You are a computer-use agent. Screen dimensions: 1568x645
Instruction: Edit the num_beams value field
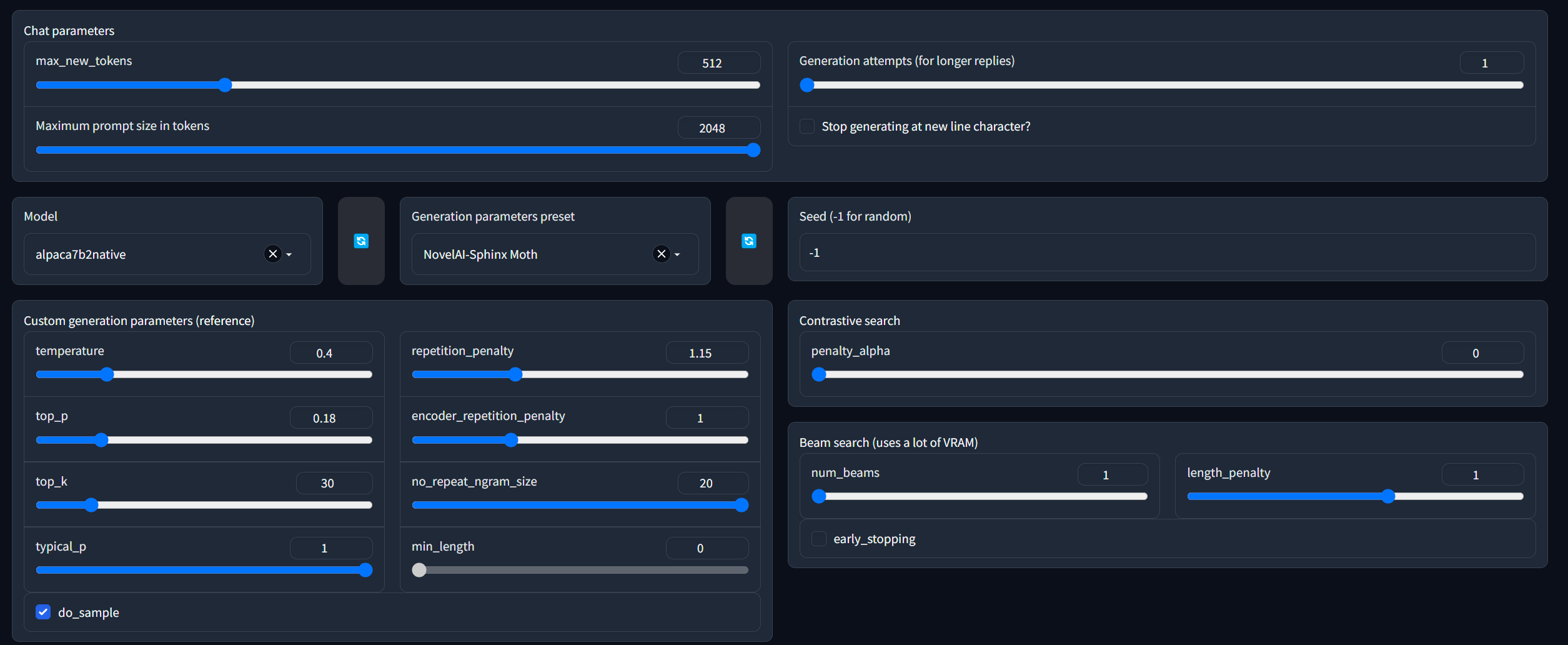click(x=1112, y=474)
